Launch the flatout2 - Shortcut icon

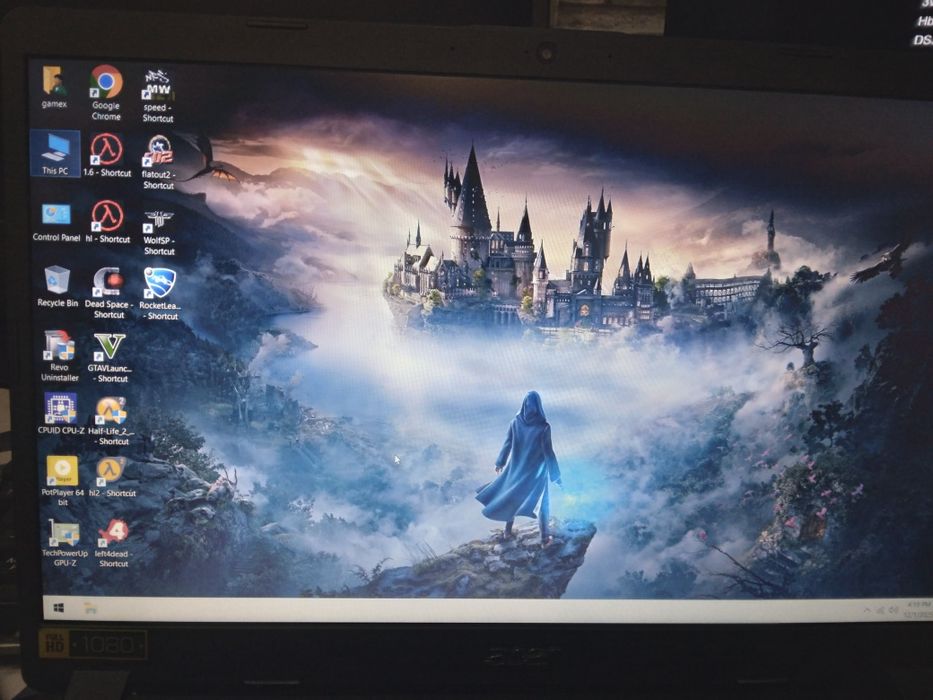pyautogui.click(x=158, y=162)
